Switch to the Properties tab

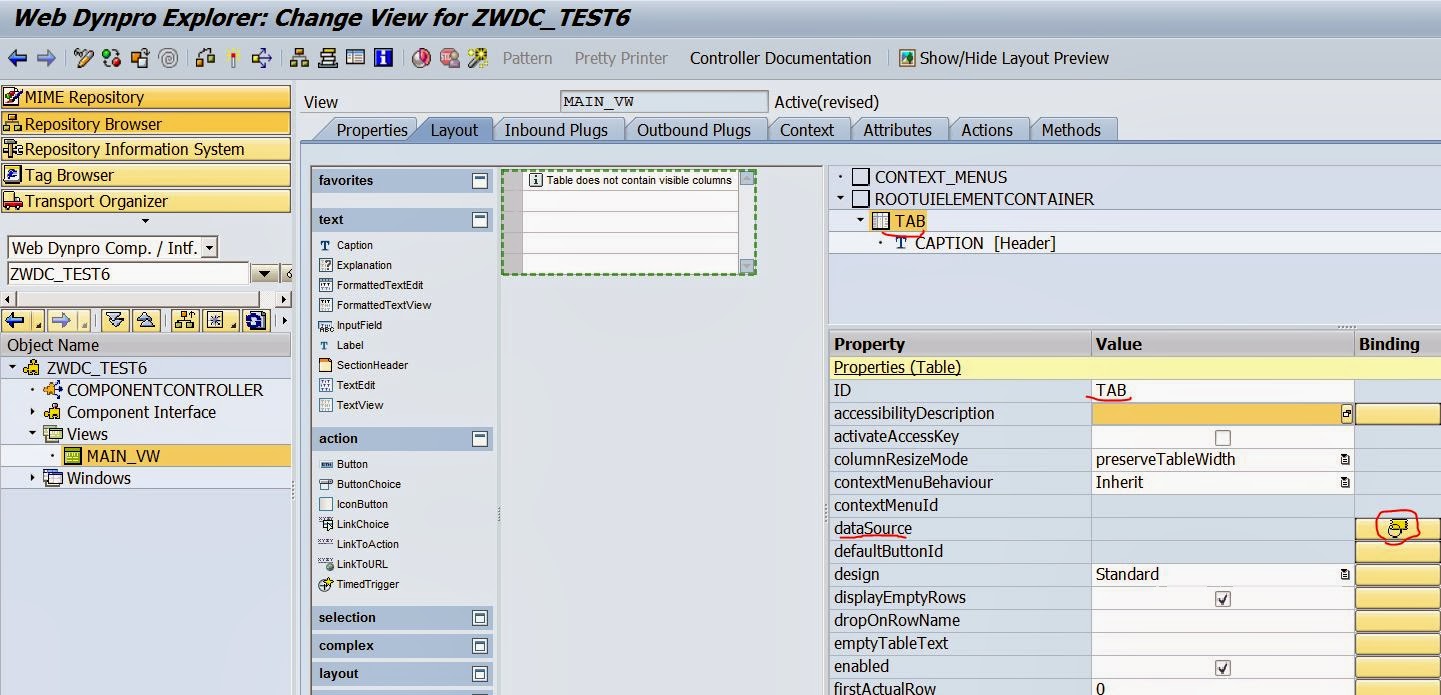click(371, 130)
